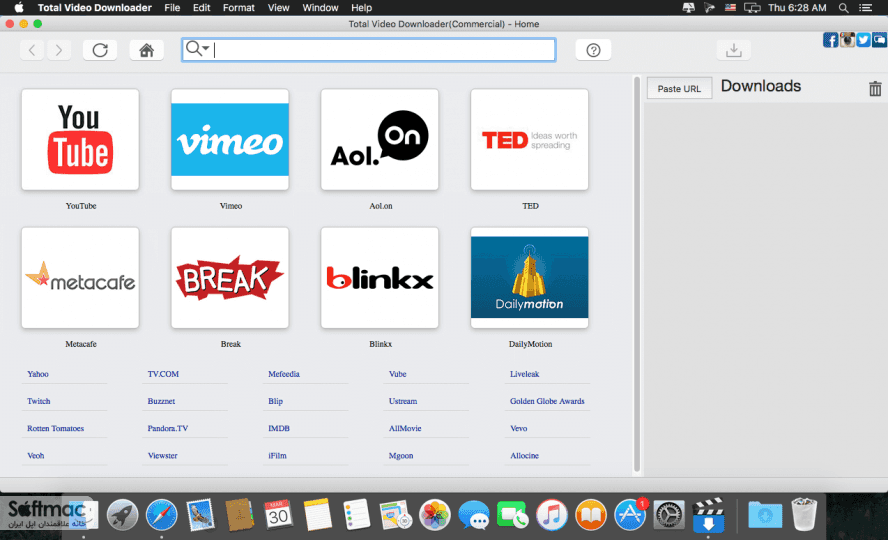This screenshot has height=540, width=888.
Task: Focus the URL search input field
Action: [x=369, y=50]
